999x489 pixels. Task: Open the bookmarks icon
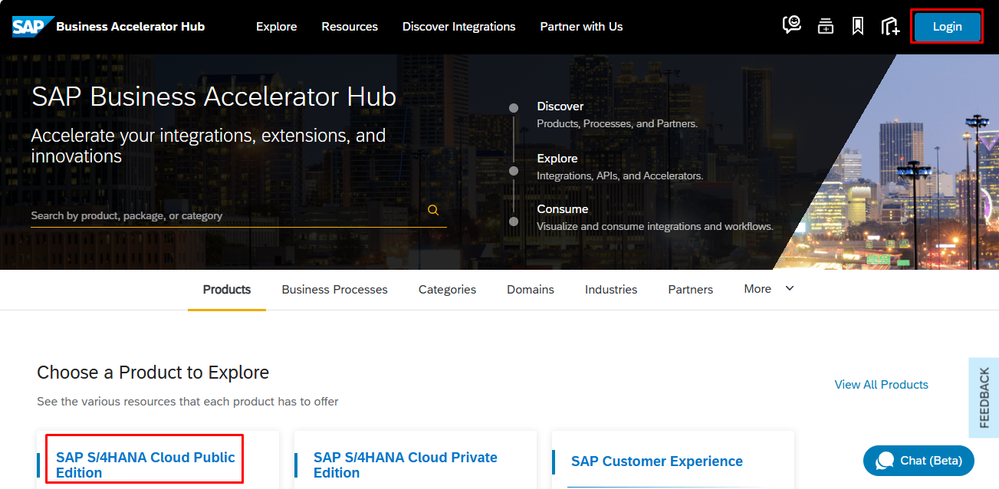point(857,27)
